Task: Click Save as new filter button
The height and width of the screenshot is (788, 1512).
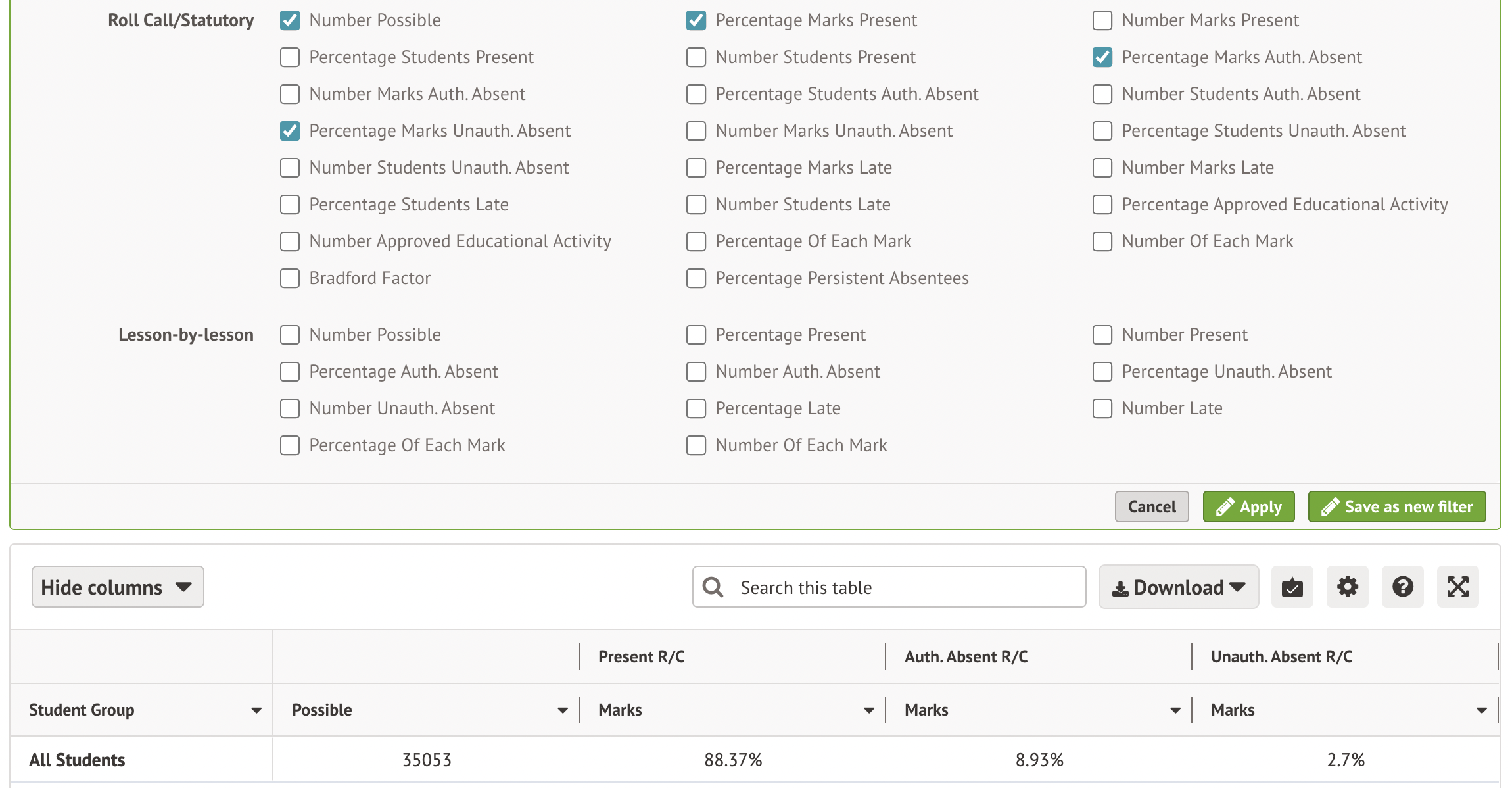Action: pyautogui.click(x=1397, y=506)
